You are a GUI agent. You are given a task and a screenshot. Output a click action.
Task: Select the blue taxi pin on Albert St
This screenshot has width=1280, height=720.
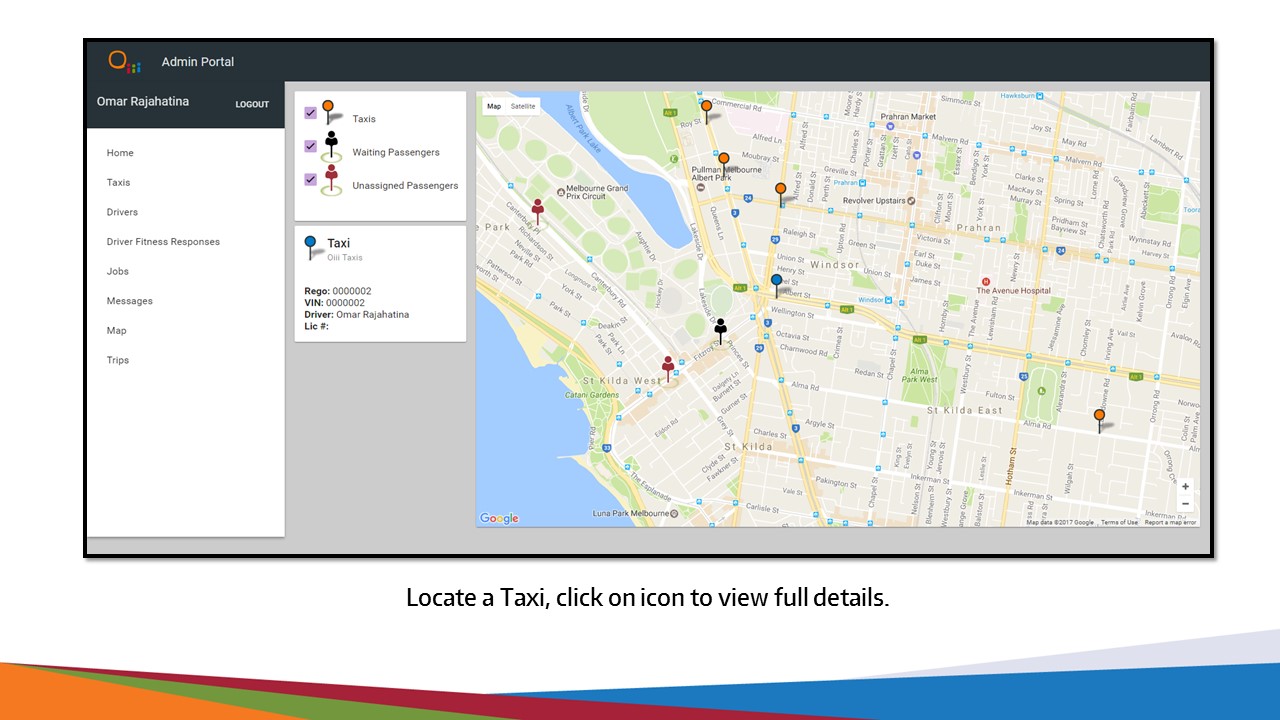[x=776, y=281]
